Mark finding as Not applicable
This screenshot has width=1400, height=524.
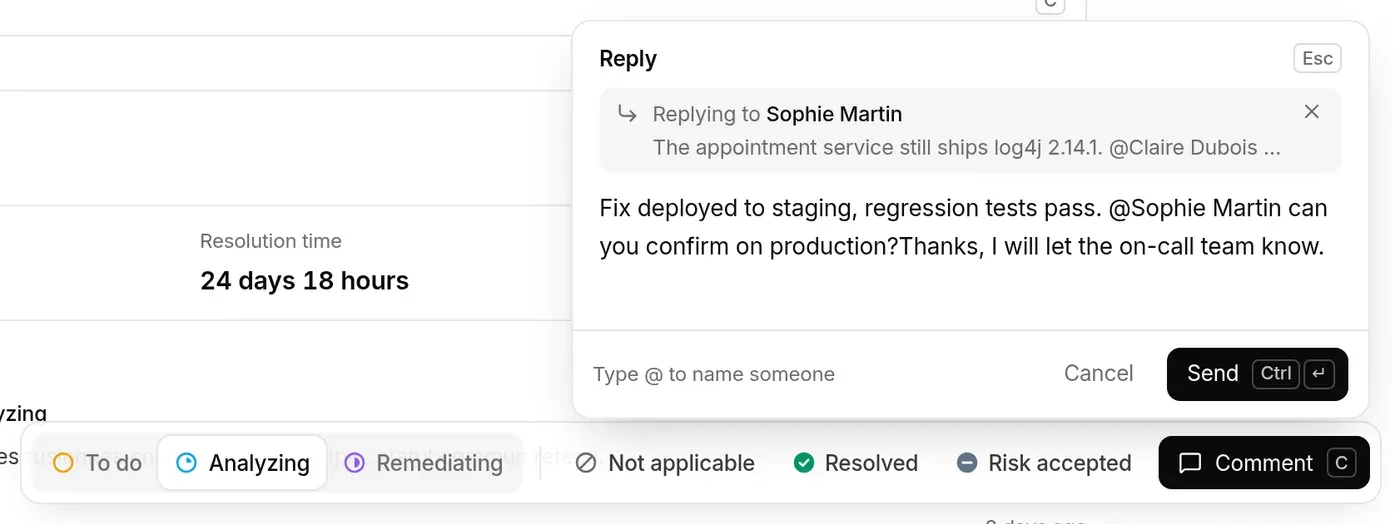[665, 463]
